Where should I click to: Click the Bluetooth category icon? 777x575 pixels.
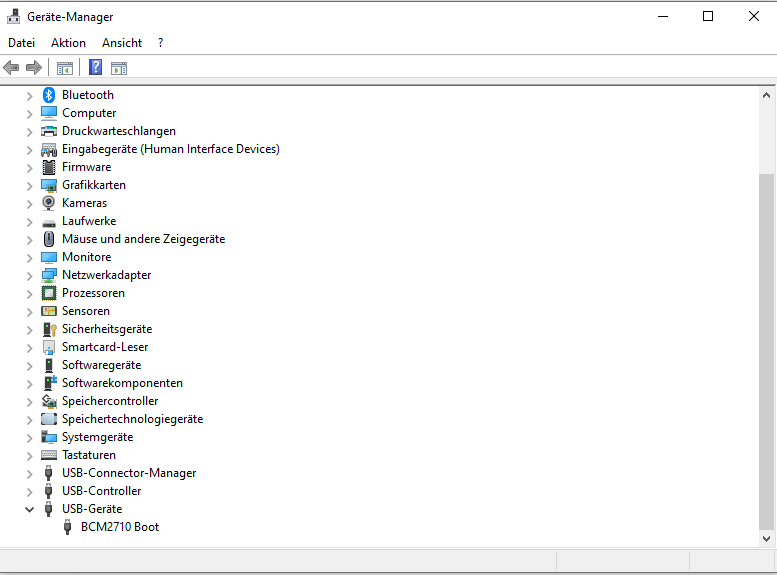(x=49, y=95)
